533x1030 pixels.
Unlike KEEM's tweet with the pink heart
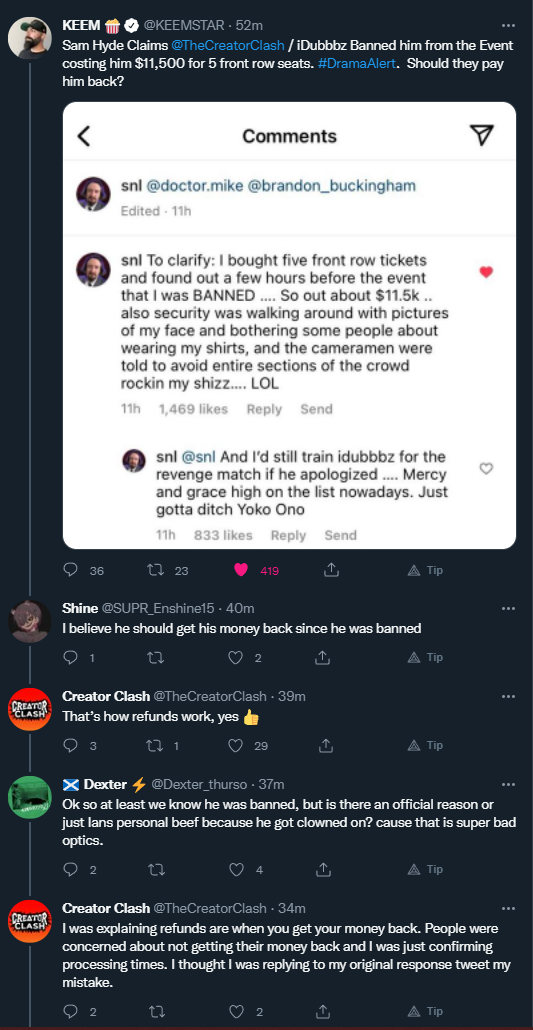click(241, 570)
